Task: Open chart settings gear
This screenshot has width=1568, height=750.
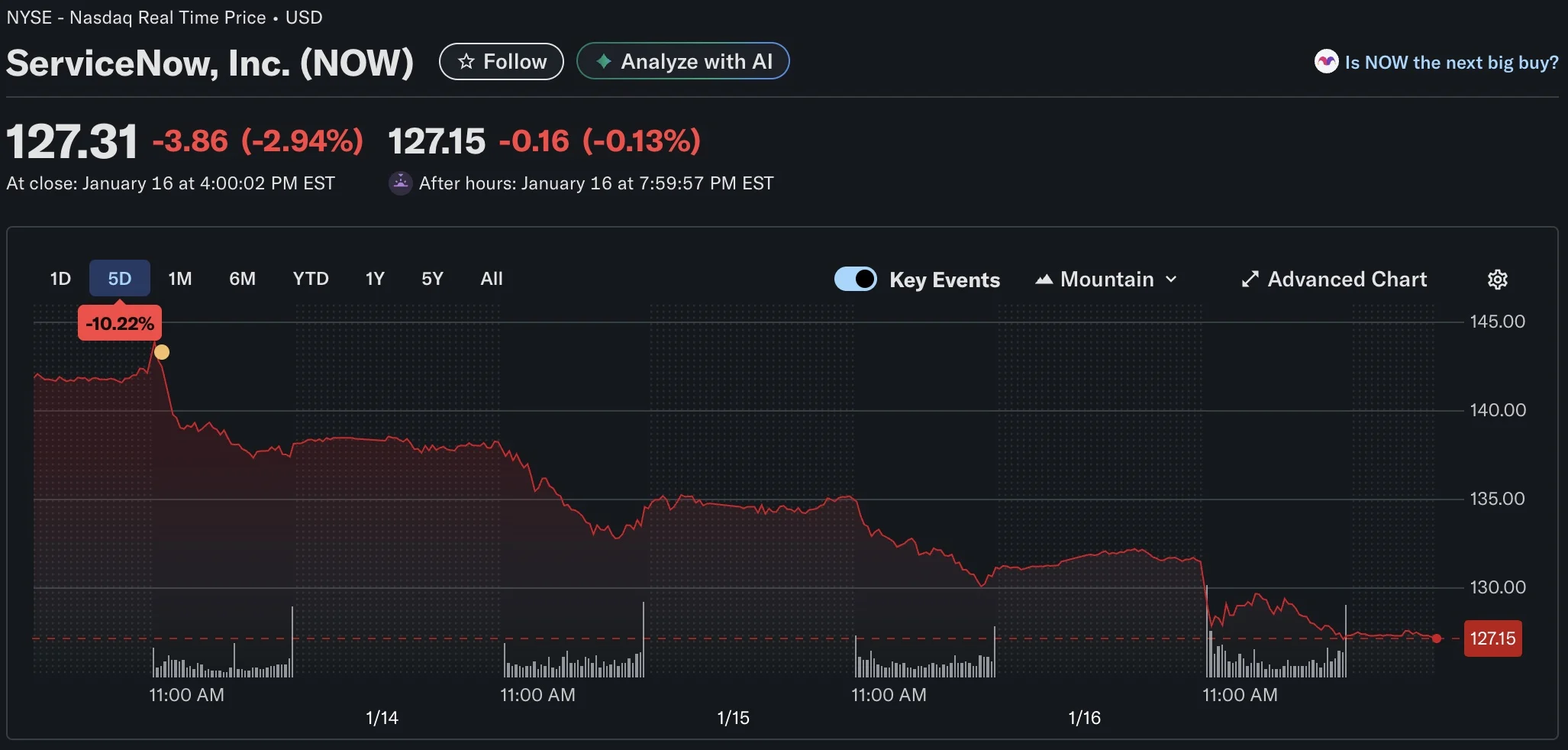Action: [1497, 280]
